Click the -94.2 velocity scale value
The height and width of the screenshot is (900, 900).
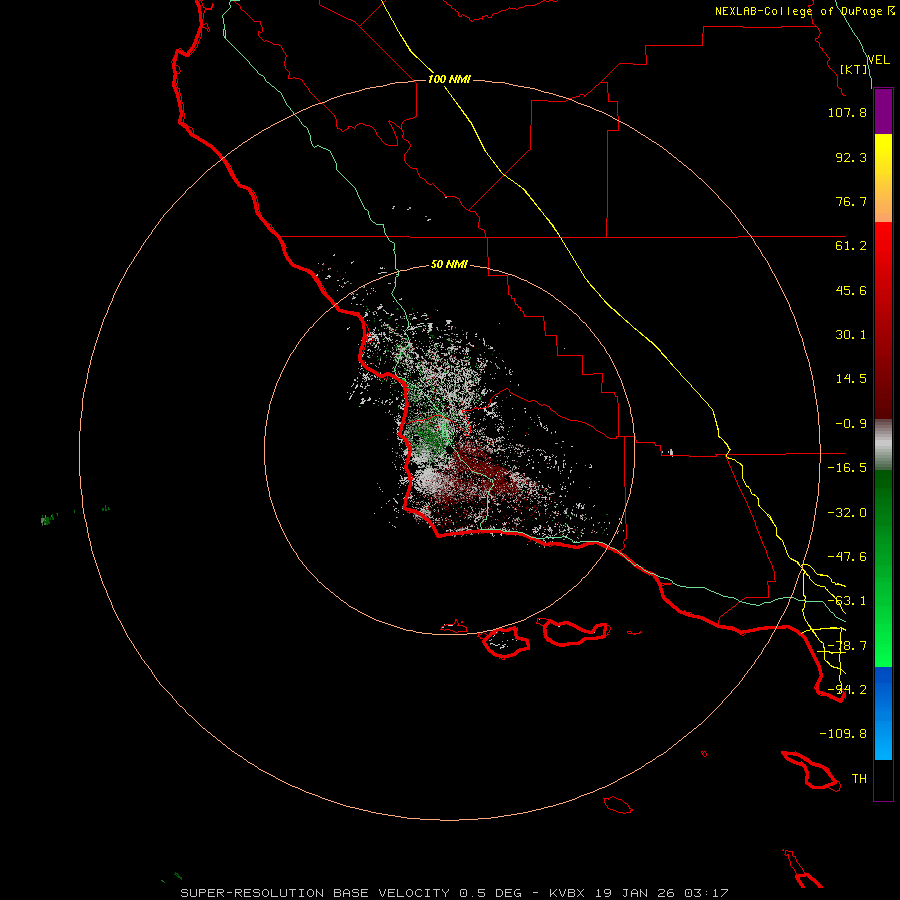click(x=847, y=690)
